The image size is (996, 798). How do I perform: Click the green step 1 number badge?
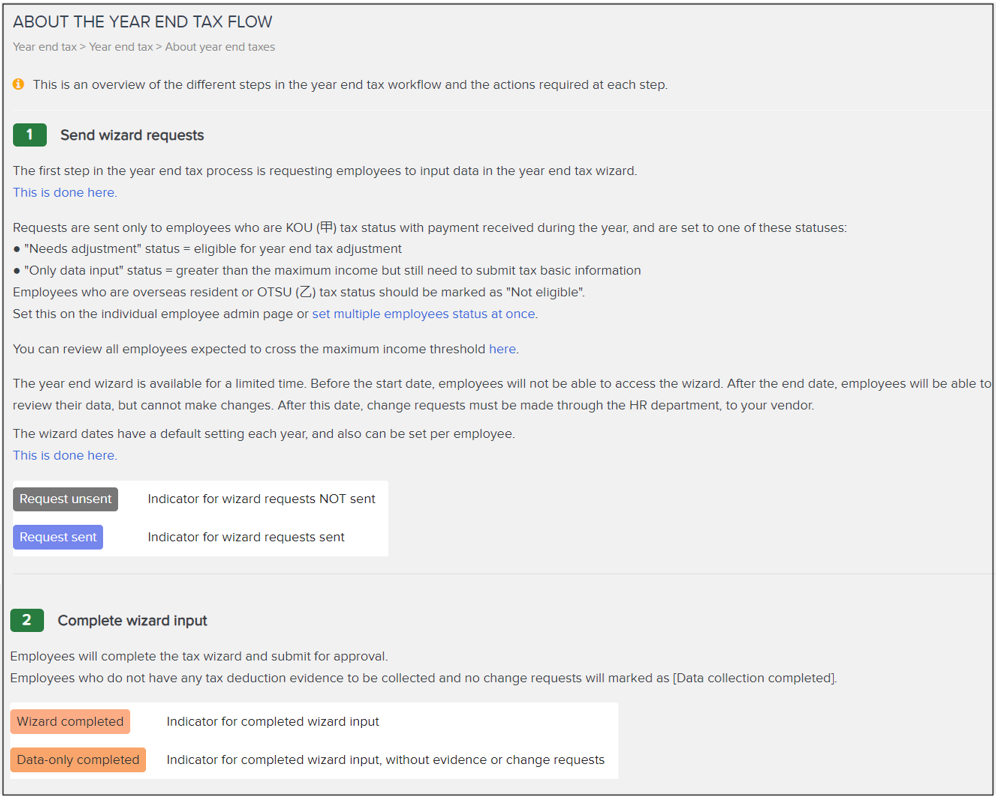(x=30, y=135)
